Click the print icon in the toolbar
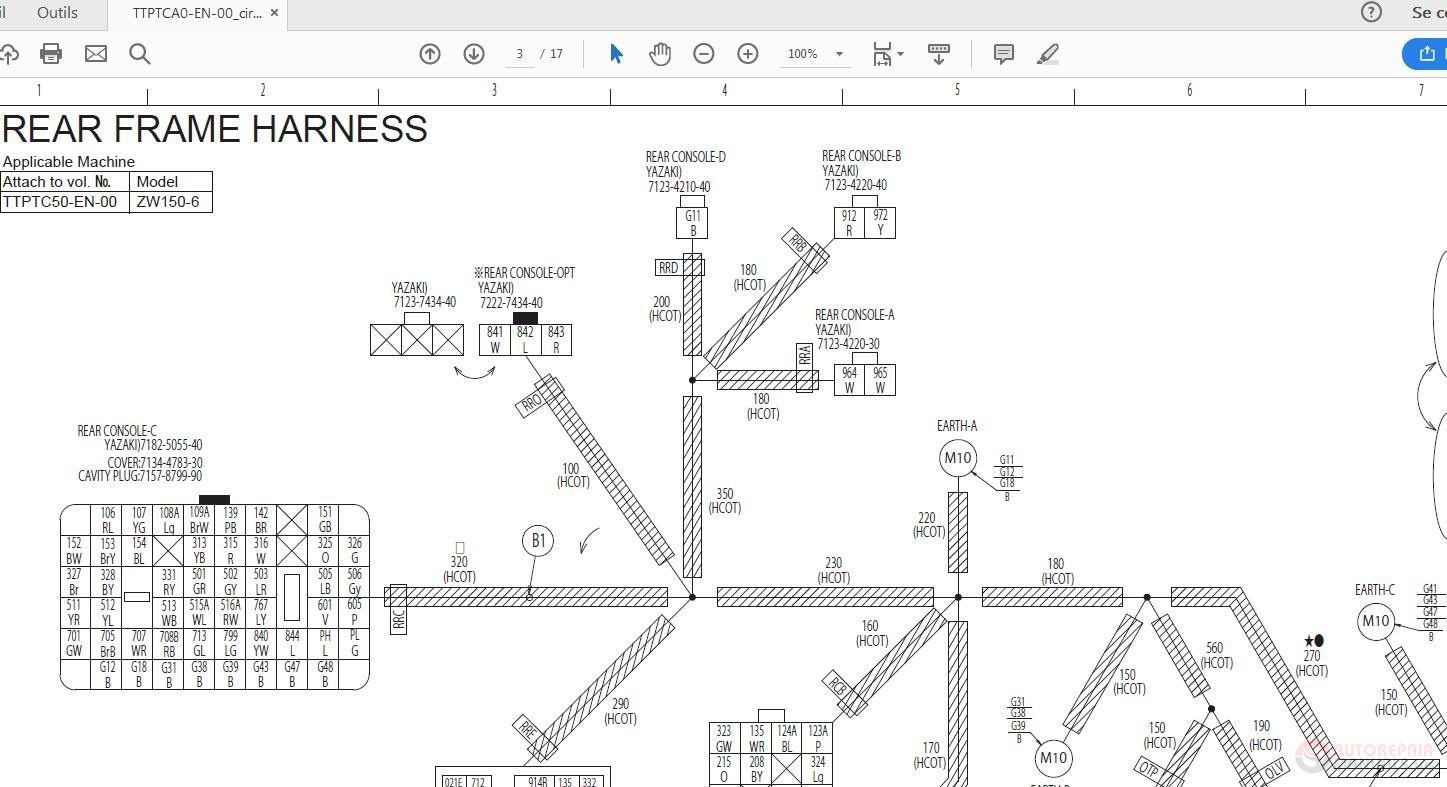This screenshot has height=787, width=1447. point(51,54)
